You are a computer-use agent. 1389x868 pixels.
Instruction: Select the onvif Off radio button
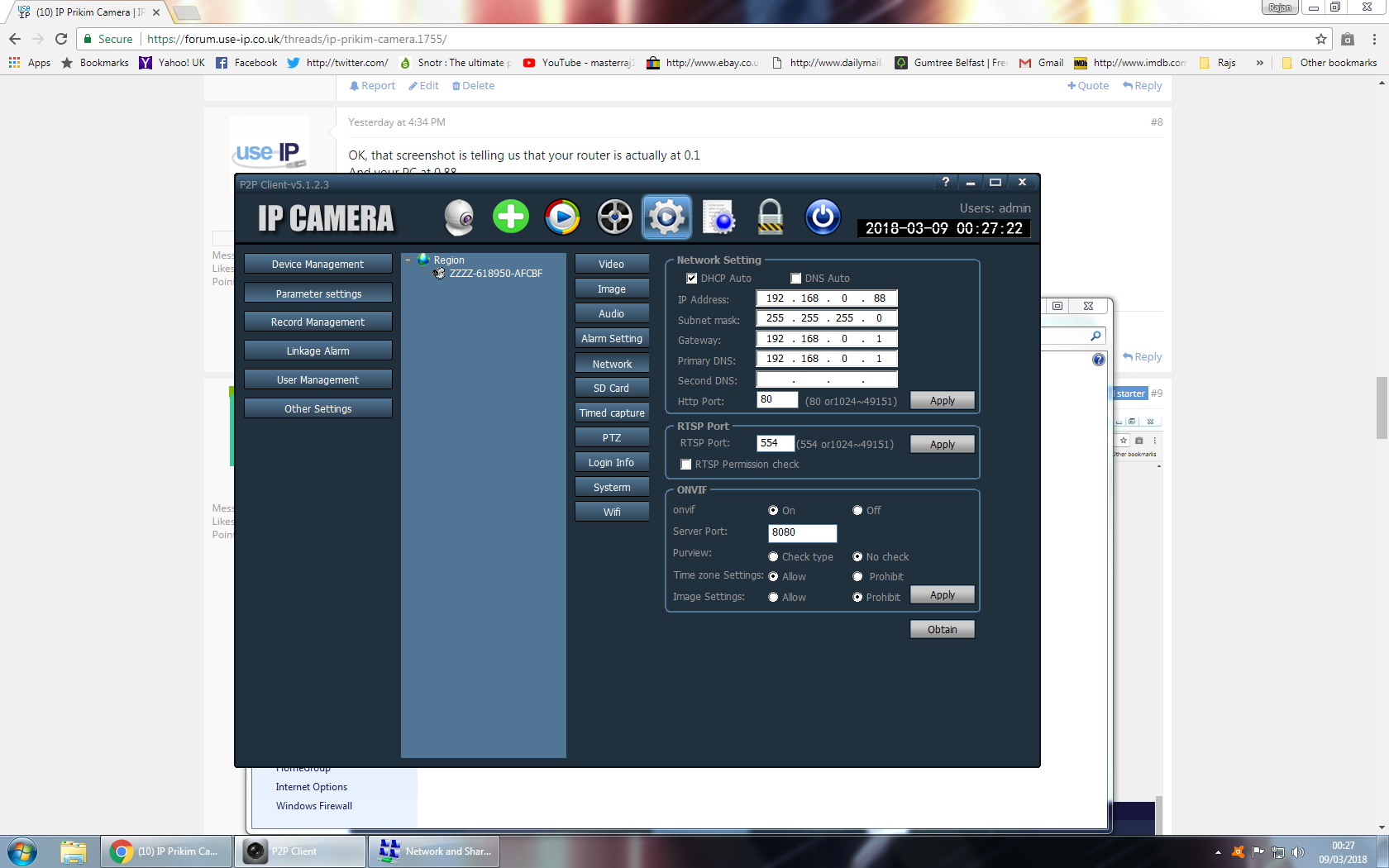(x=857, y=511)
